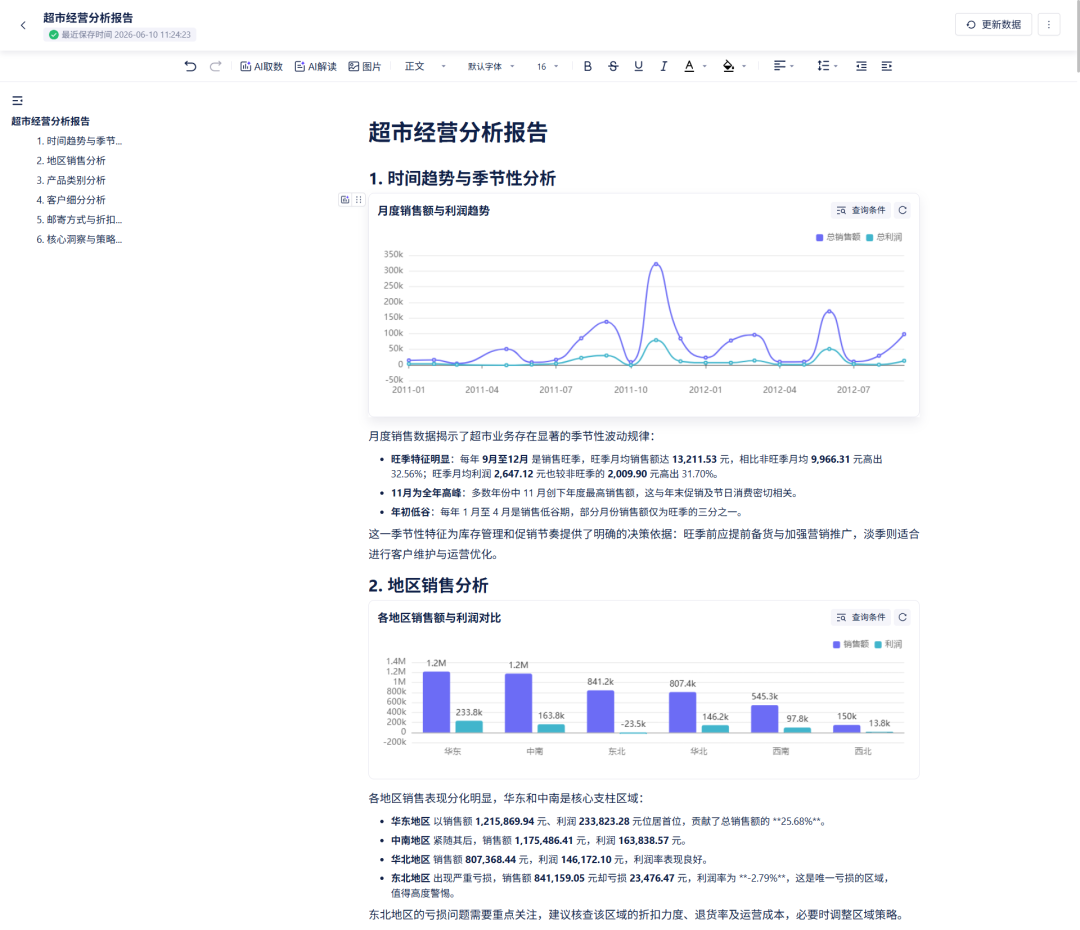Click the 更新数据 button
The image size is (1080, 930).
point(993,25)
